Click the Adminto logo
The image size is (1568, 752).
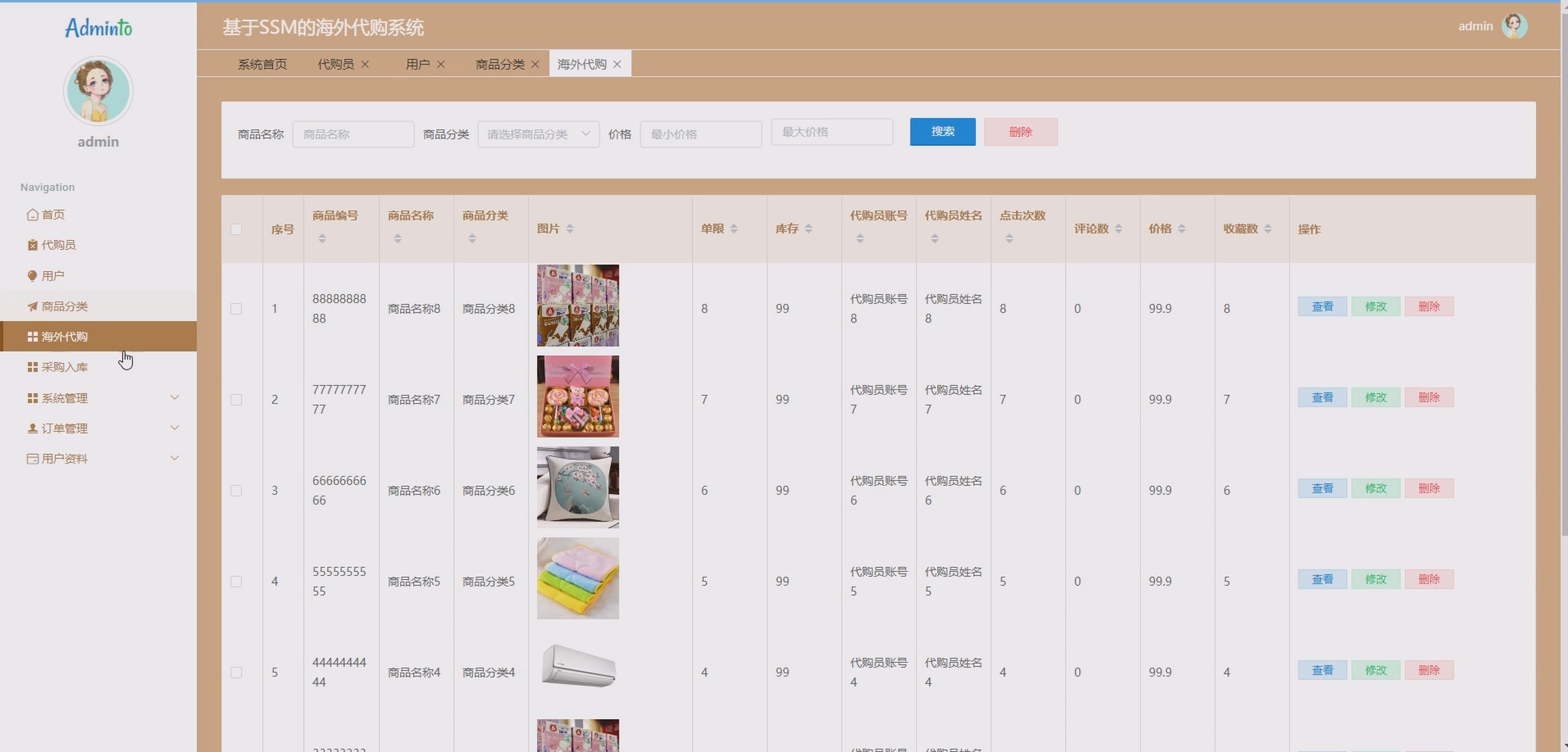point(98,27)
